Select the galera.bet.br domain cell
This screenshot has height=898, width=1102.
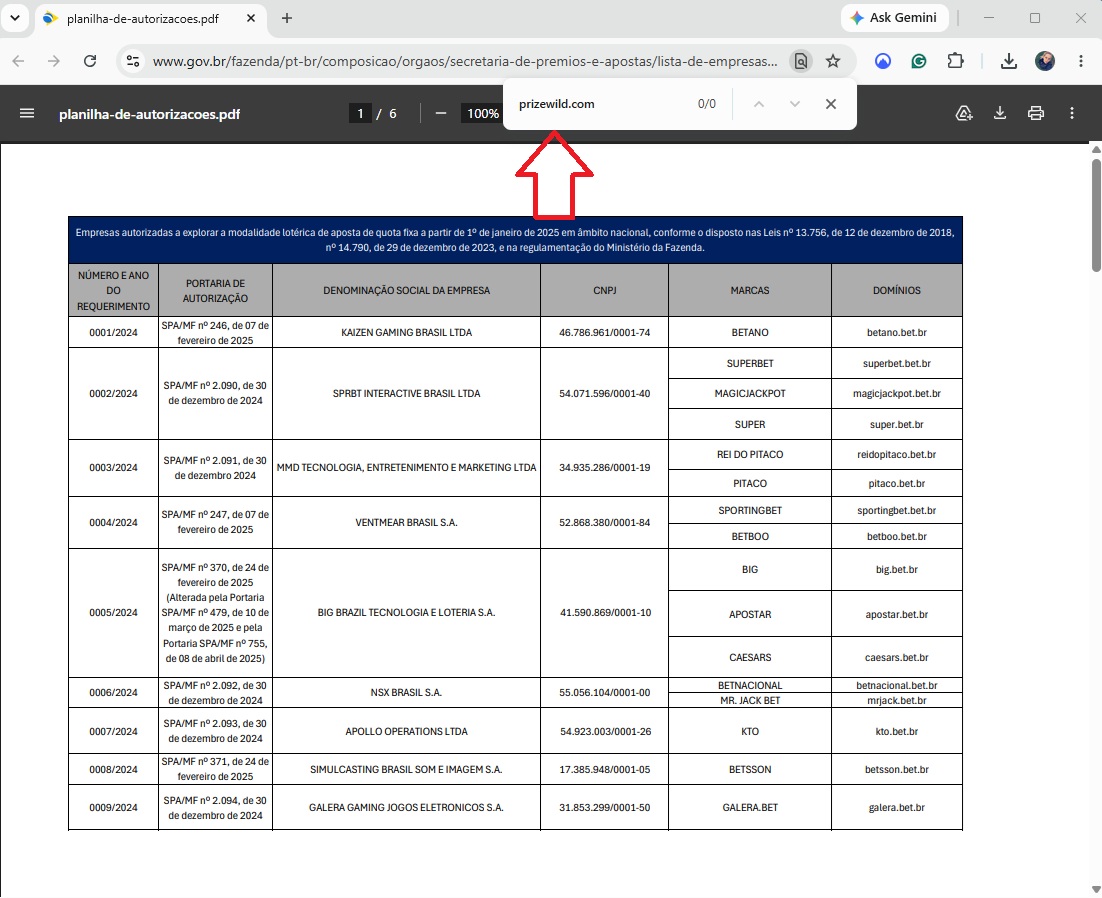[896, 807]
